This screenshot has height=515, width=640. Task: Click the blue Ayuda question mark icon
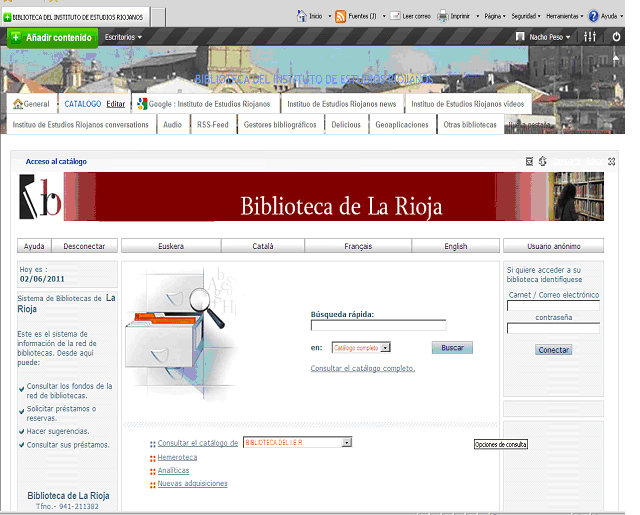point(593,16)
